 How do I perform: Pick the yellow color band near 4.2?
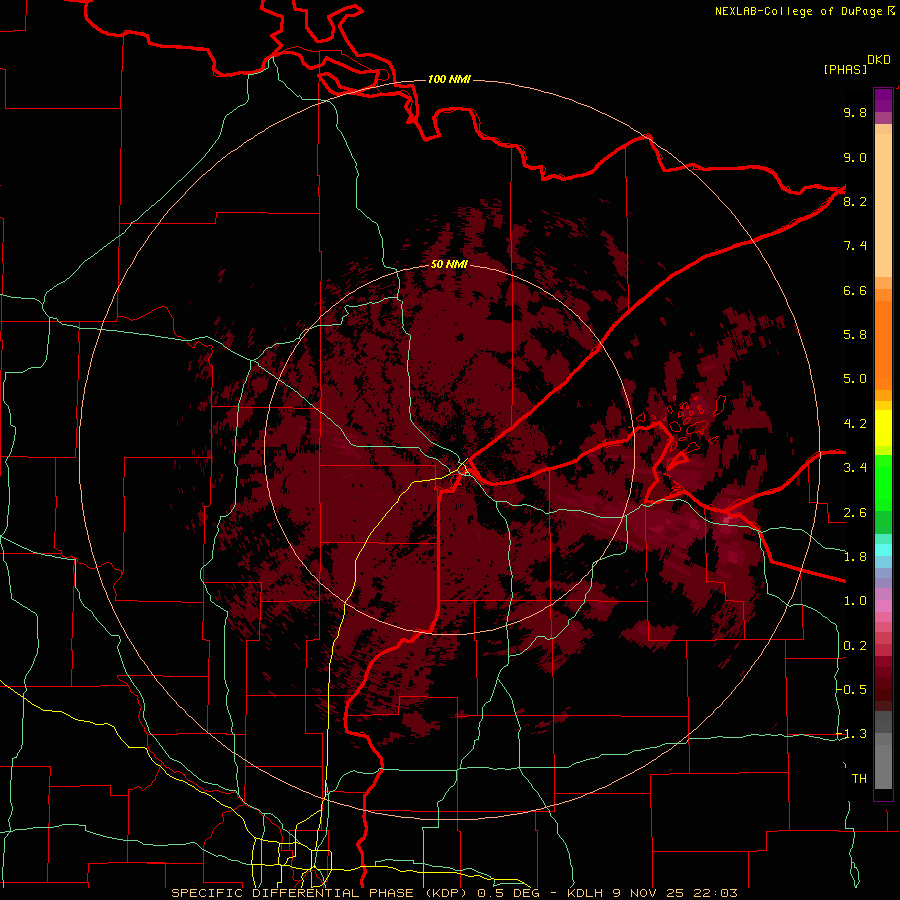pyautogui.click(x=883, y=428)
